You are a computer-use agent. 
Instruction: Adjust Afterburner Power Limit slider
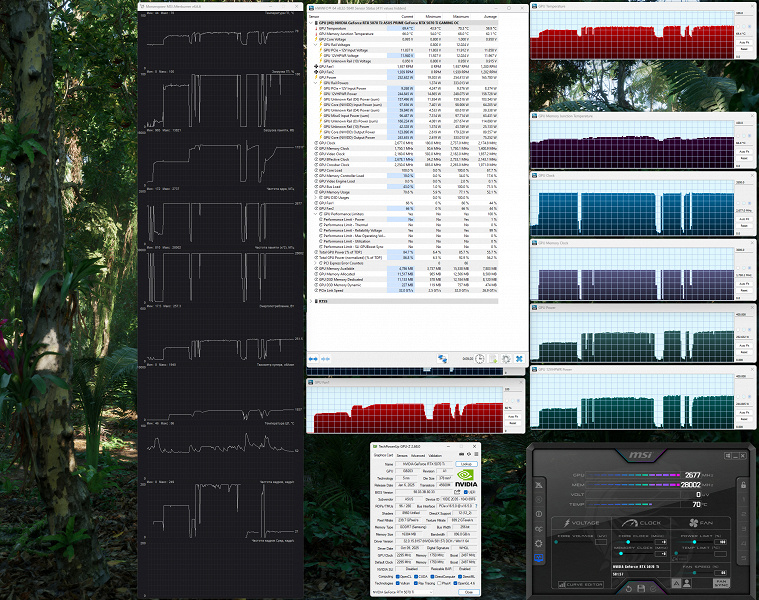click(695, 542)
